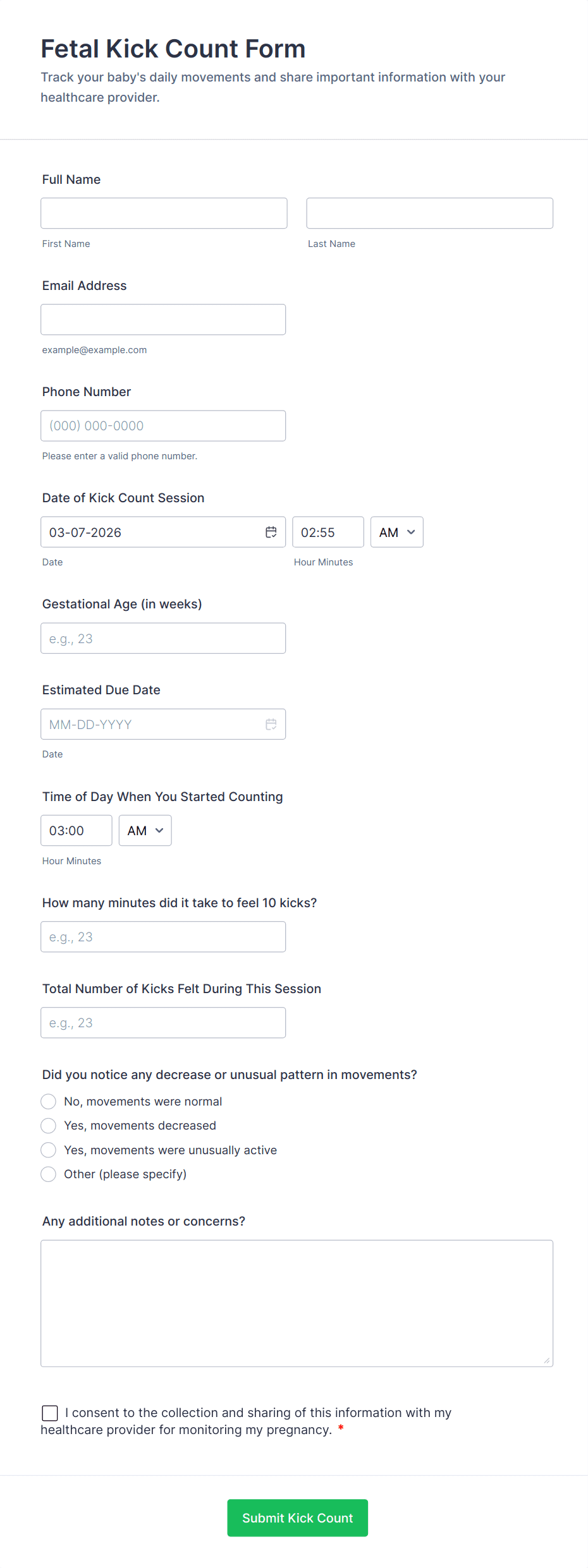Click the session time 02:55 field
The image size is (588, 1568).
tap(328, 532)
